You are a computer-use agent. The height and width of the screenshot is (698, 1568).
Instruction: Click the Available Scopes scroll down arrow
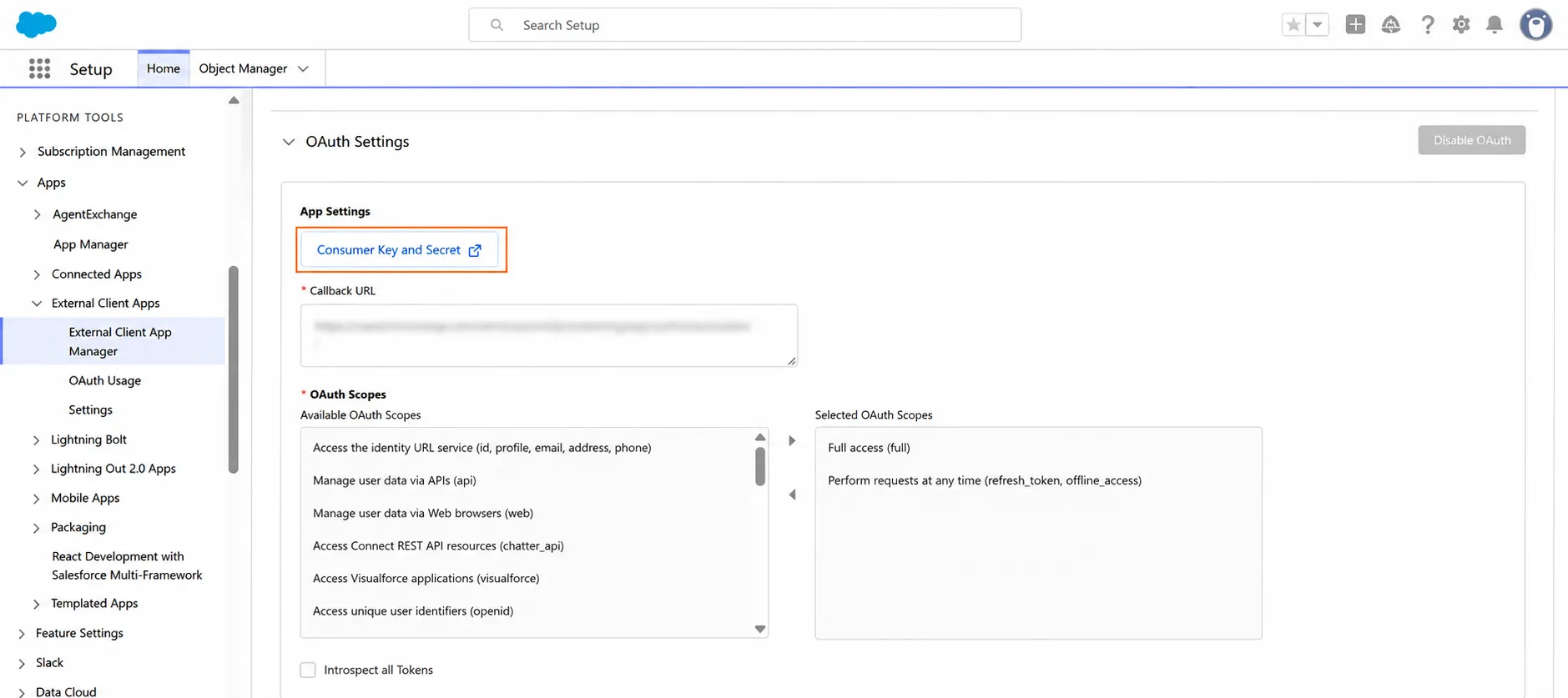coord(760,629)
